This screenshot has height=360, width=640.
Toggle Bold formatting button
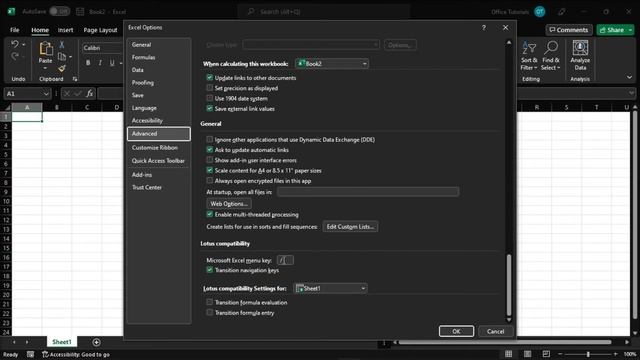click(x=88, y=63)
